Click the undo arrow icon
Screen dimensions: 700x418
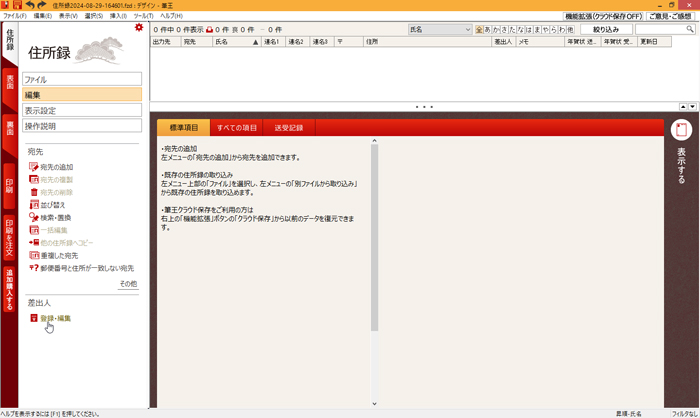[30, 5]
